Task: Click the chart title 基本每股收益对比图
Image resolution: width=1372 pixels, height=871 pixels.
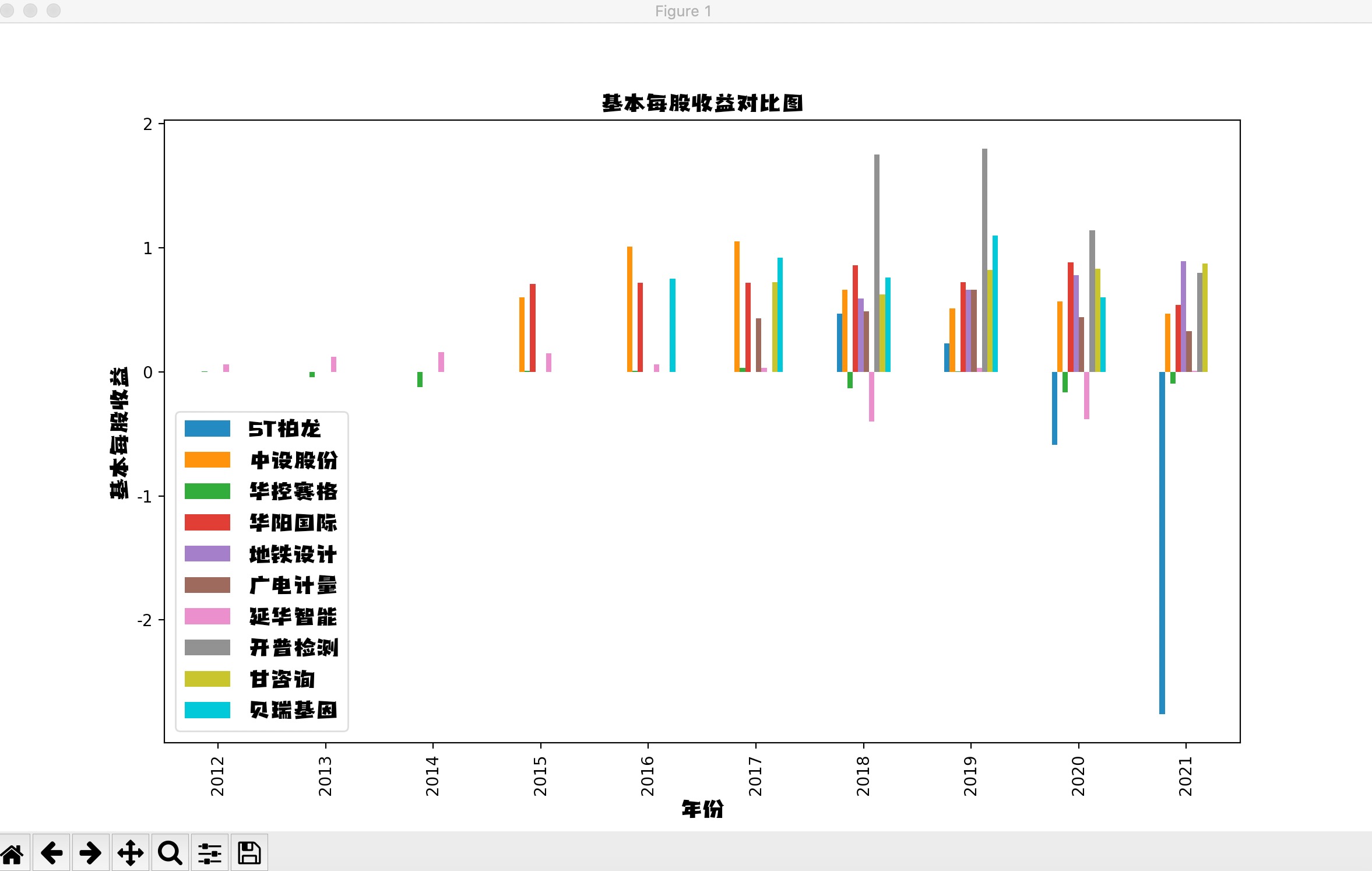Action: (x=702, y=103)
